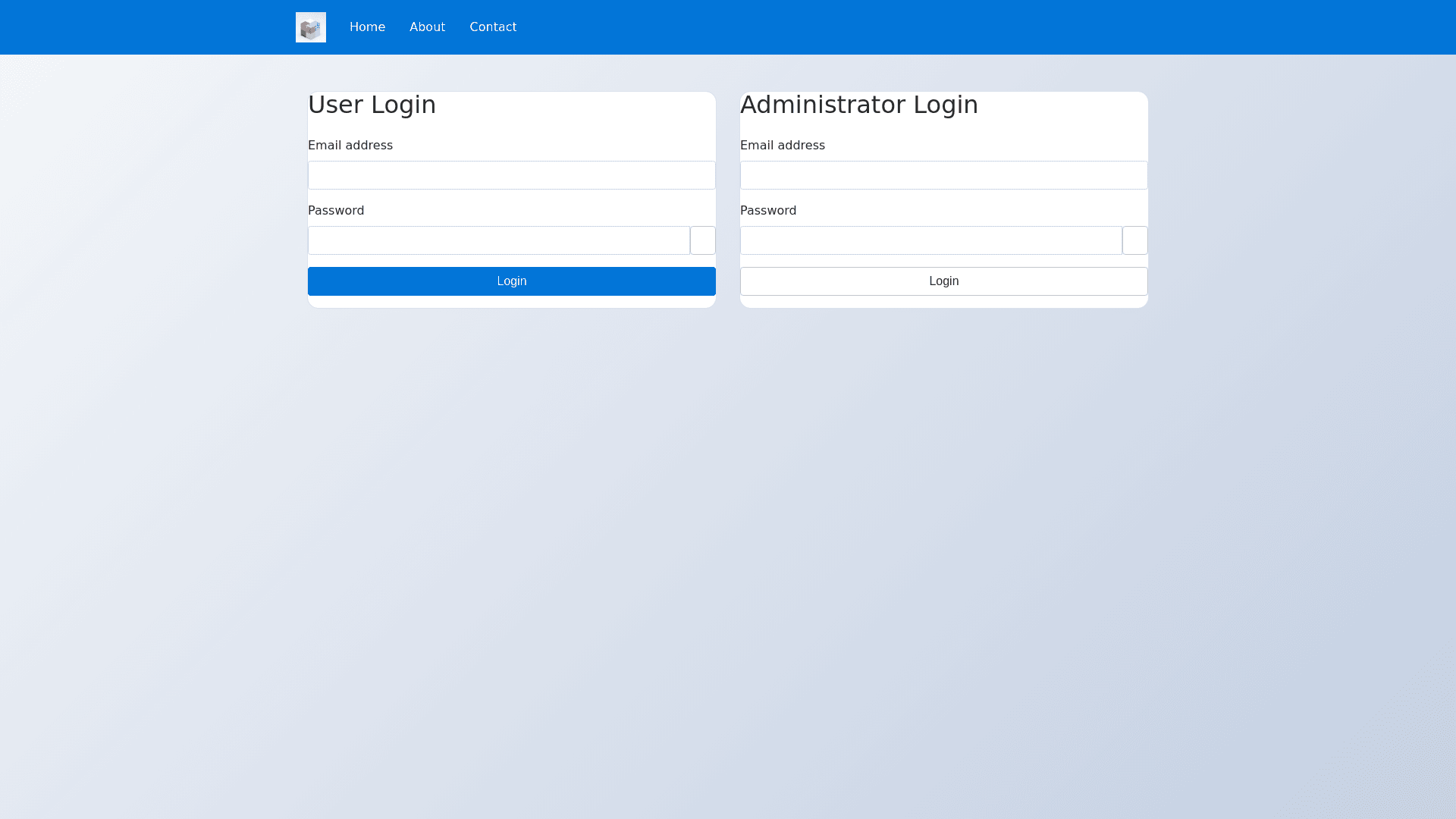The height and width of the screenshot is (819, 1456).
Task: Toggle password visibility in User Login
Action: point(702,240)
